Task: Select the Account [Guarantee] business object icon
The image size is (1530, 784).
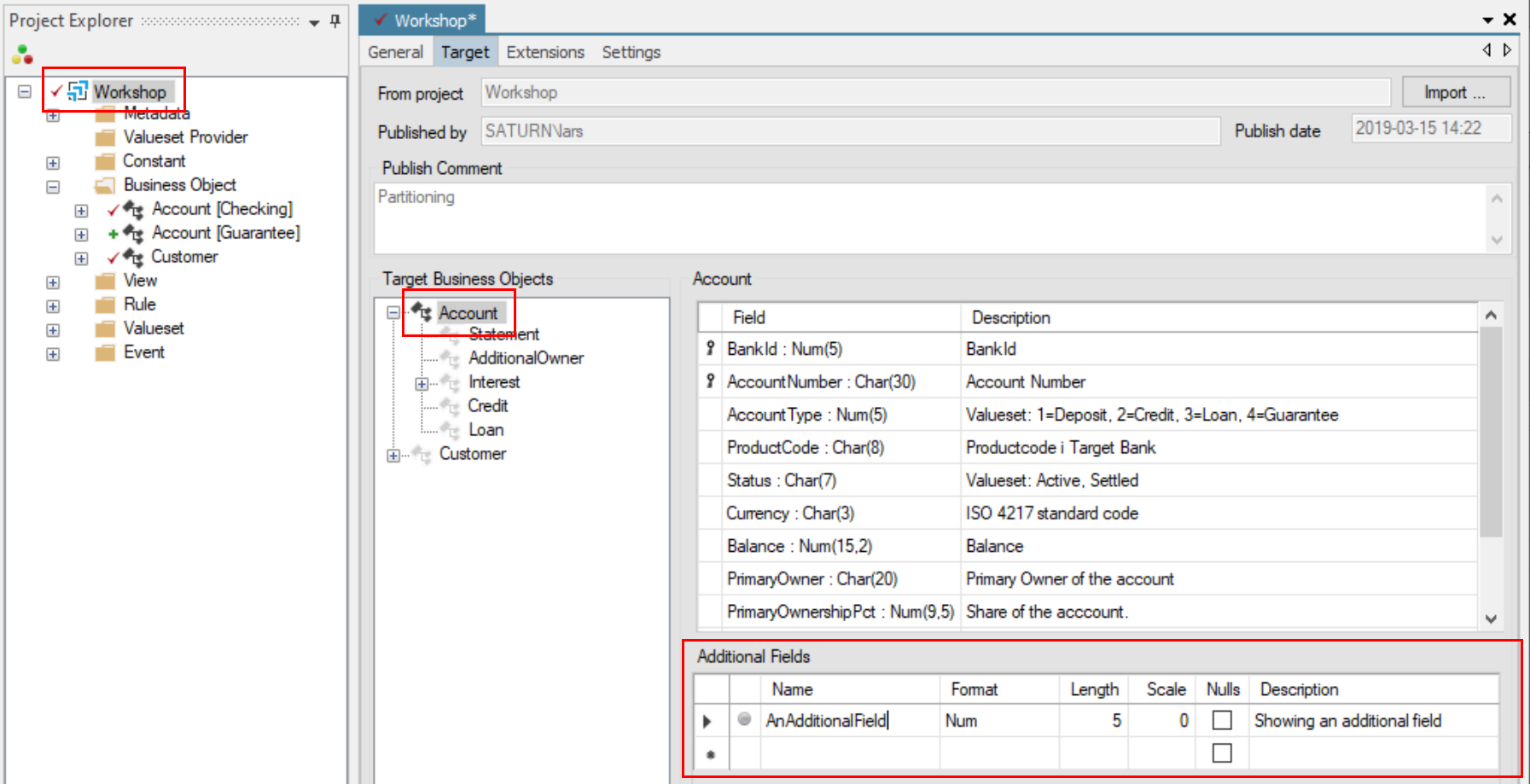Action: click(x=133, y=233)
